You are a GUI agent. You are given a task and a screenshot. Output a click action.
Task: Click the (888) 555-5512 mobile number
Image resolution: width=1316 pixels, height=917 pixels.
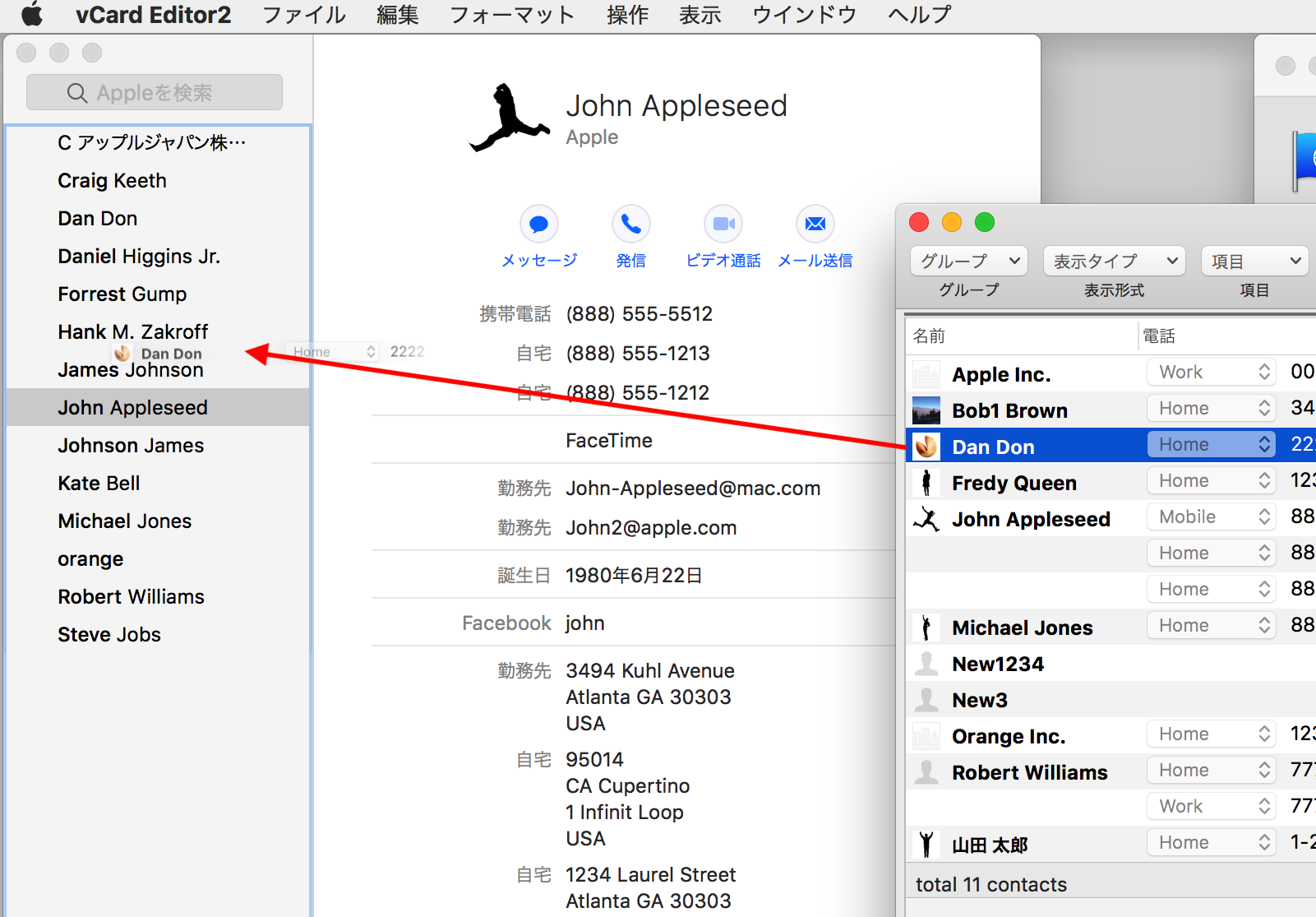click(640, 314)
